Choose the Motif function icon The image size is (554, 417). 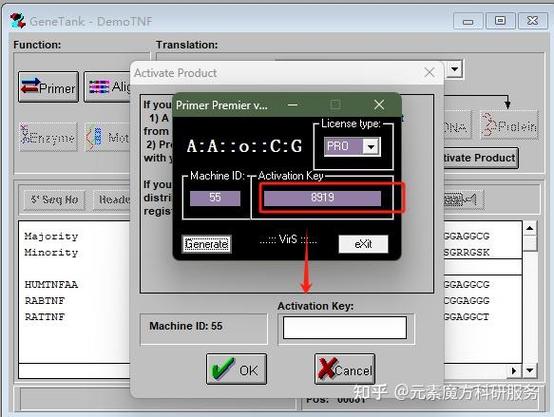[x=107, y=137]
